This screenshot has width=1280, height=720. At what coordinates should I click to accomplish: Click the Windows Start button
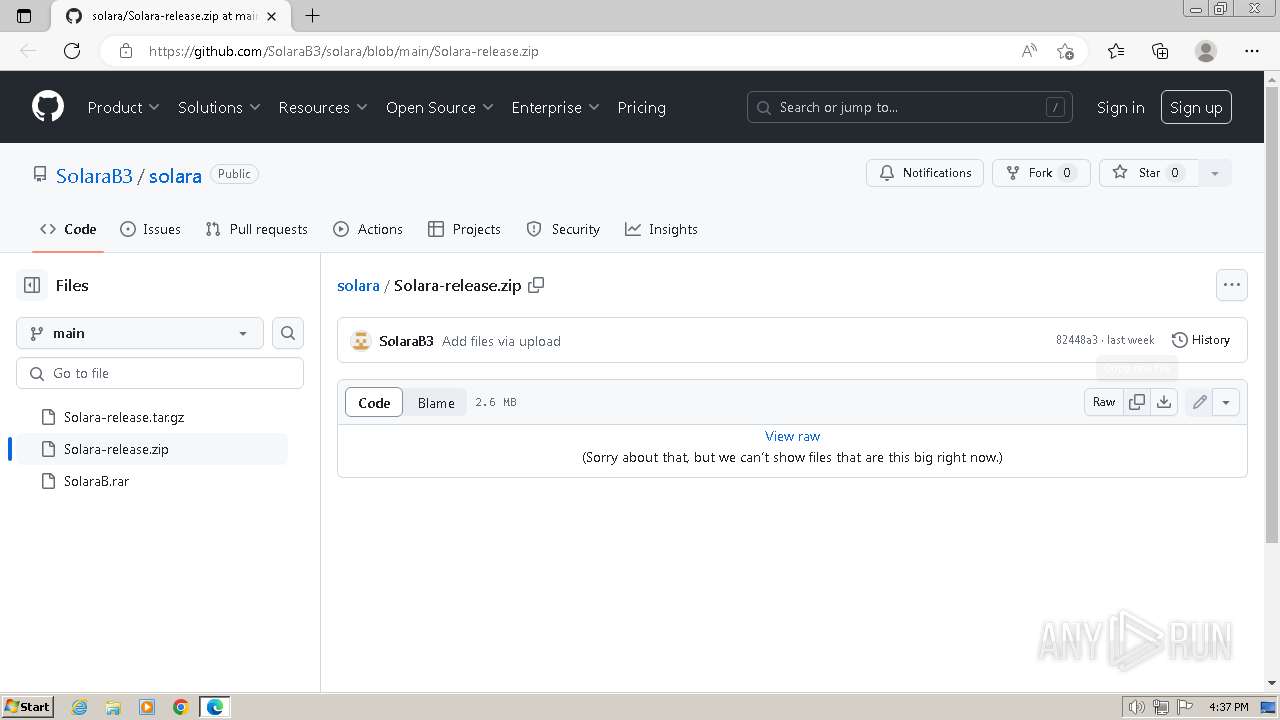pyautogui.click(x=27, y=707)
